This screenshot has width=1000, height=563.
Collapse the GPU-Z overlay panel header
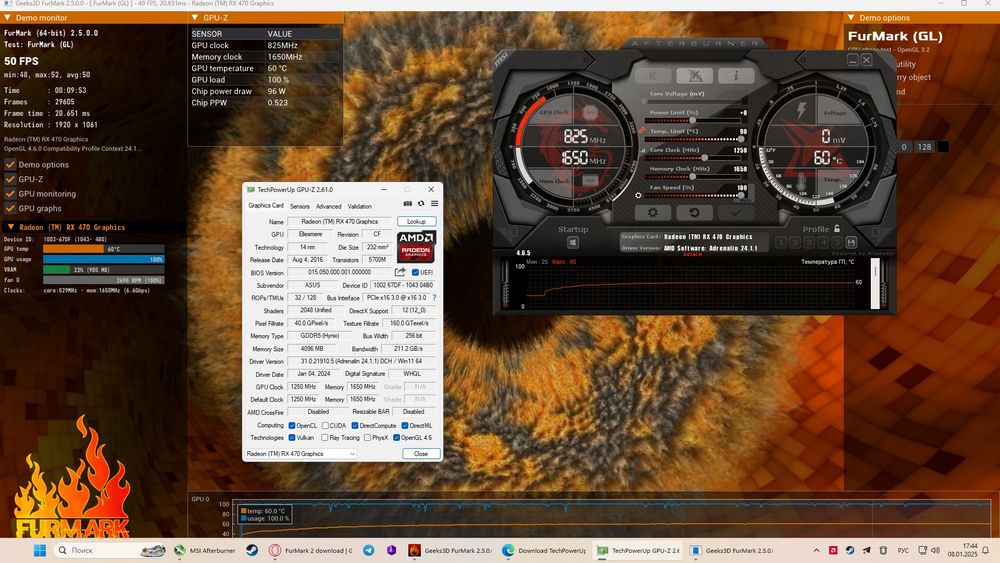click(x=265, y=18)
